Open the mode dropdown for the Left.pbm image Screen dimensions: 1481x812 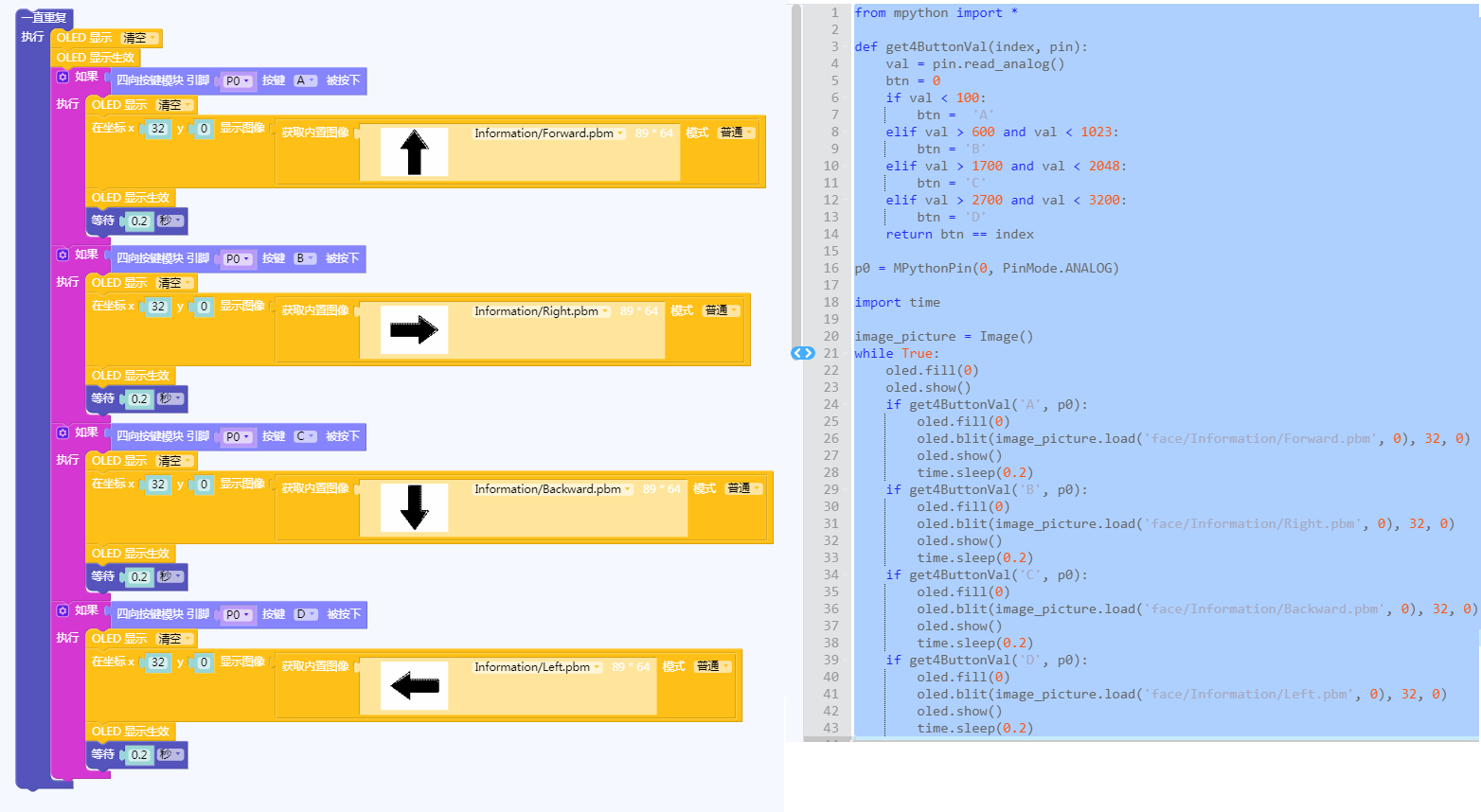713,666
